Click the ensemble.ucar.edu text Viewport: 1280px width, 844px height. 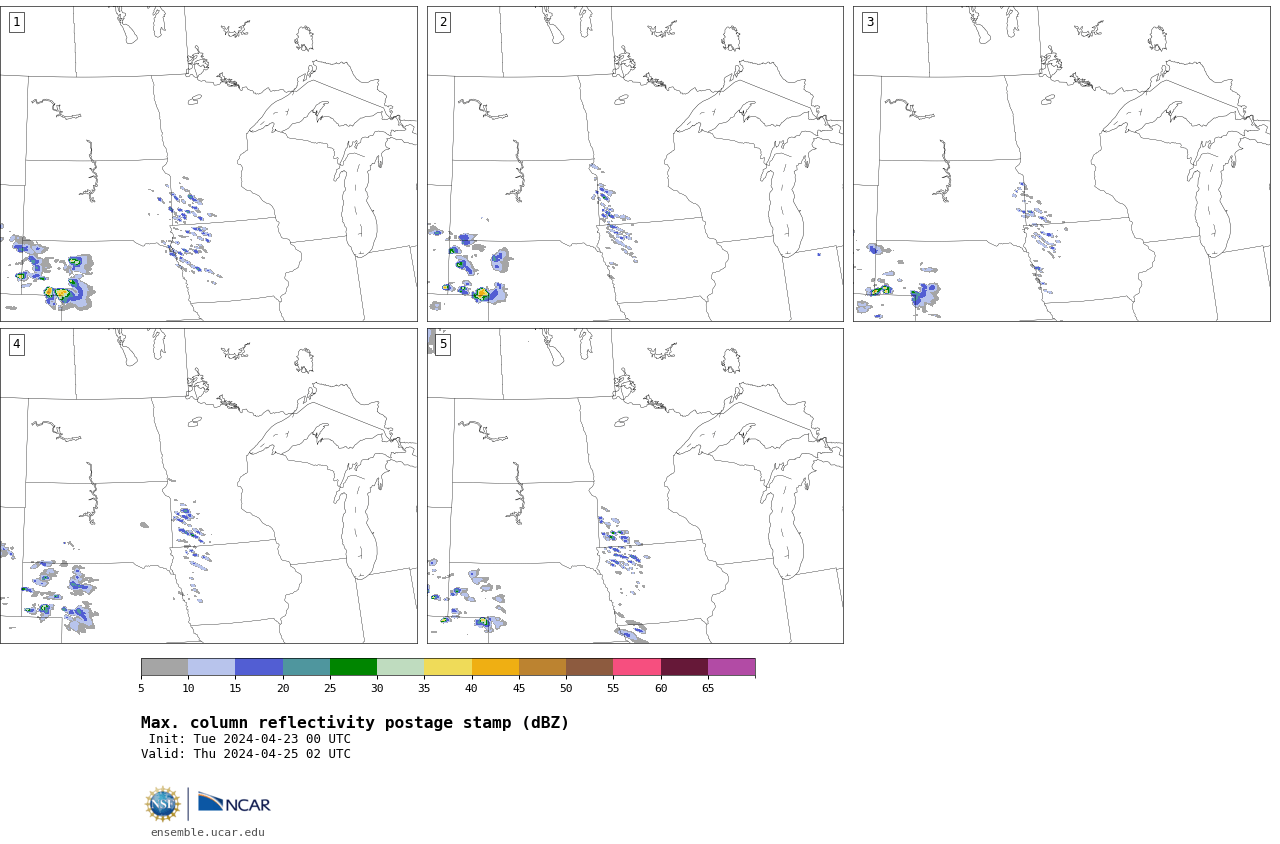[208, 832]
